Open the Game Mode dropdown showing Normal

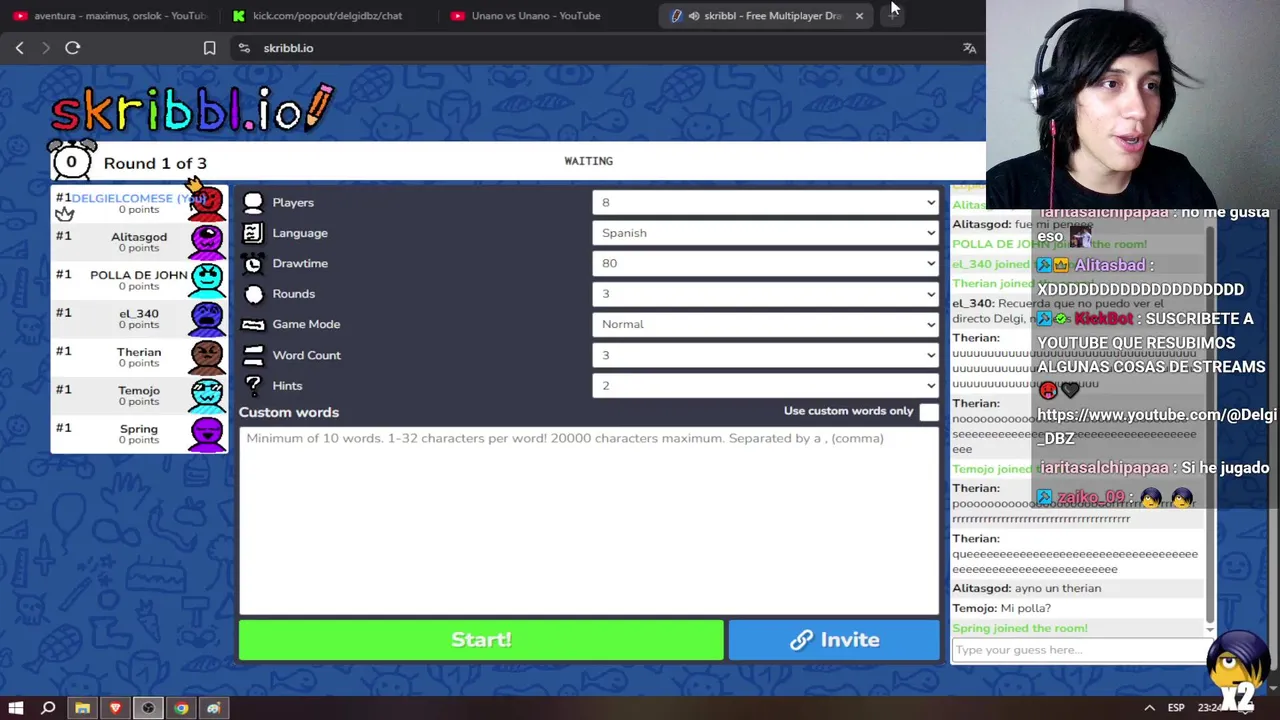[766, 325]
